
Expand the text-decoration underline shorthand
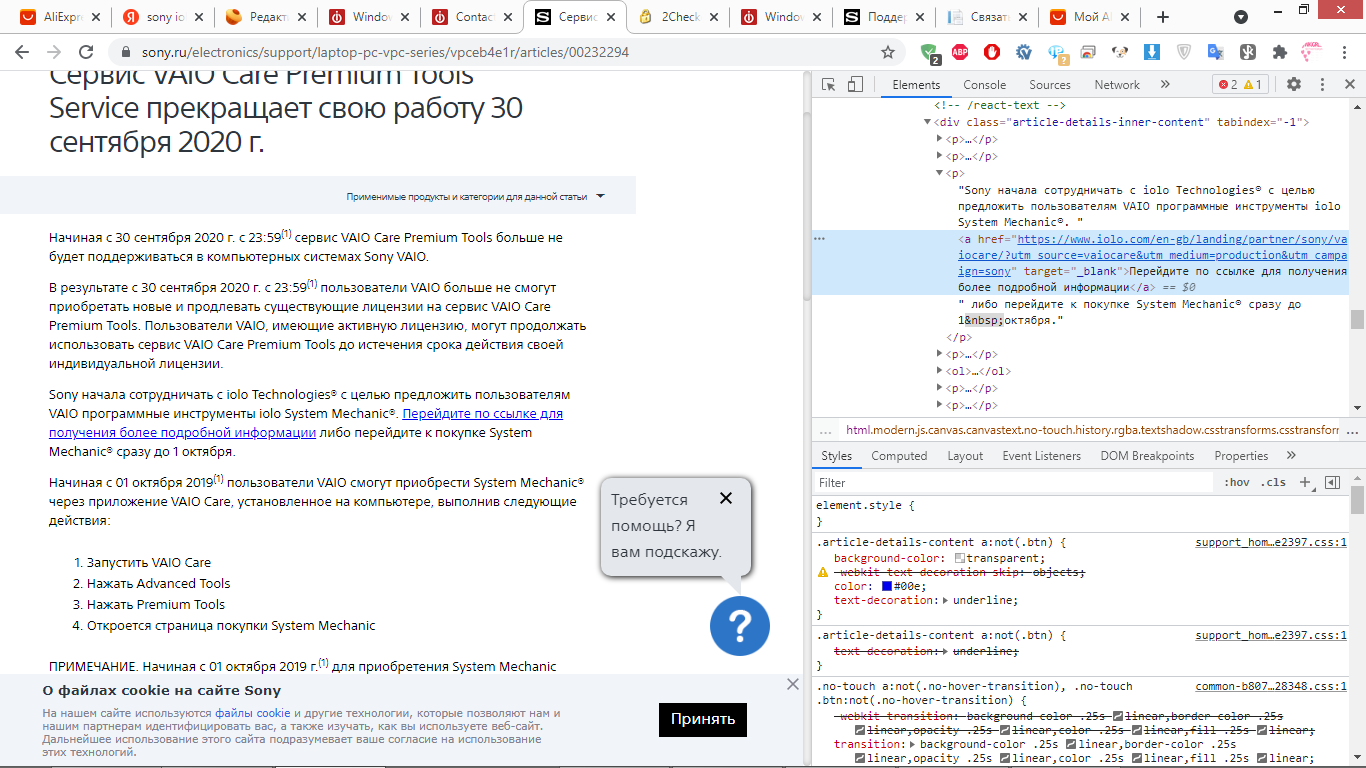(946, 600)
